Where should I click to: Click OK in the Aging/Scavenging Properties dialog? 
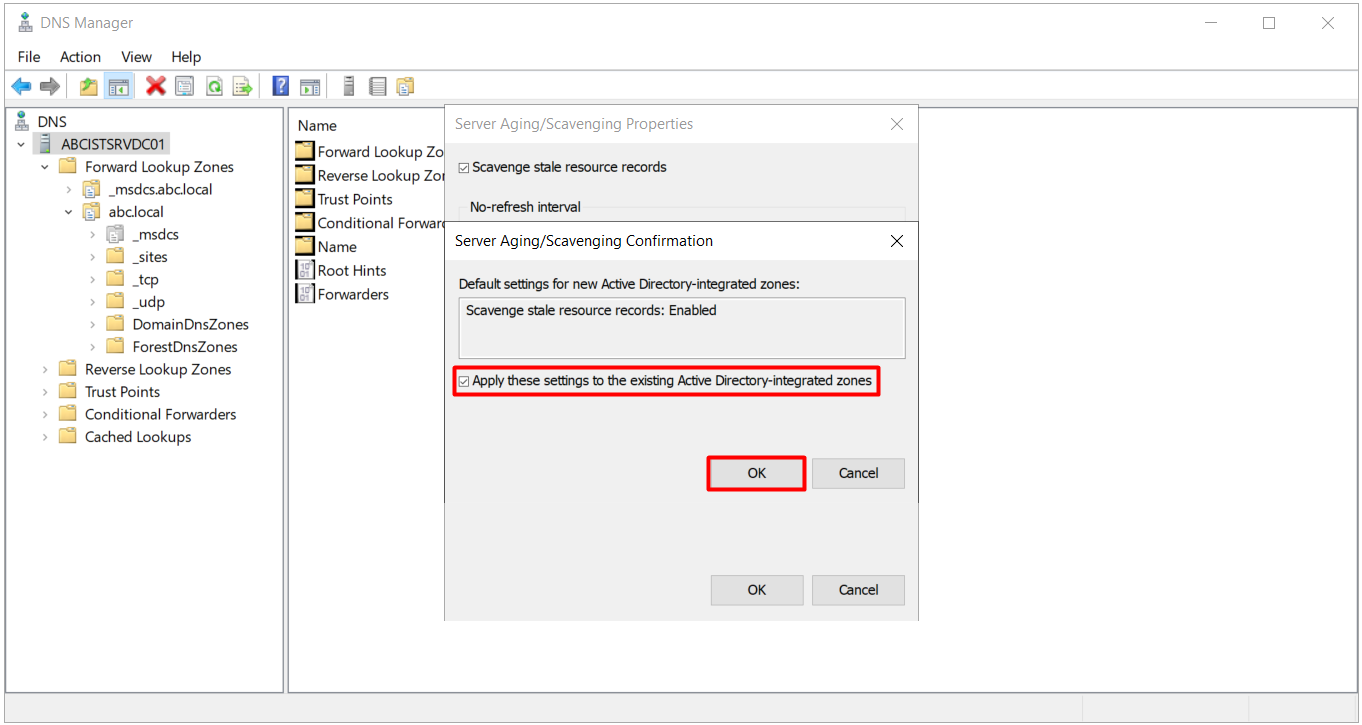click(757, 590)
